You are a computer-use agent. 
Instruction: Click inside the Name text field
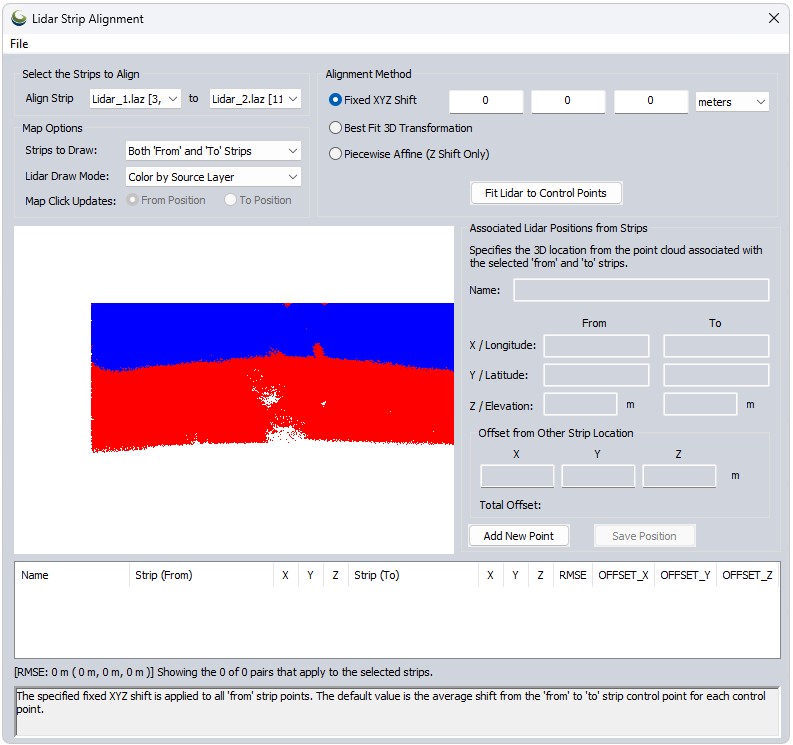click(641, 290)
